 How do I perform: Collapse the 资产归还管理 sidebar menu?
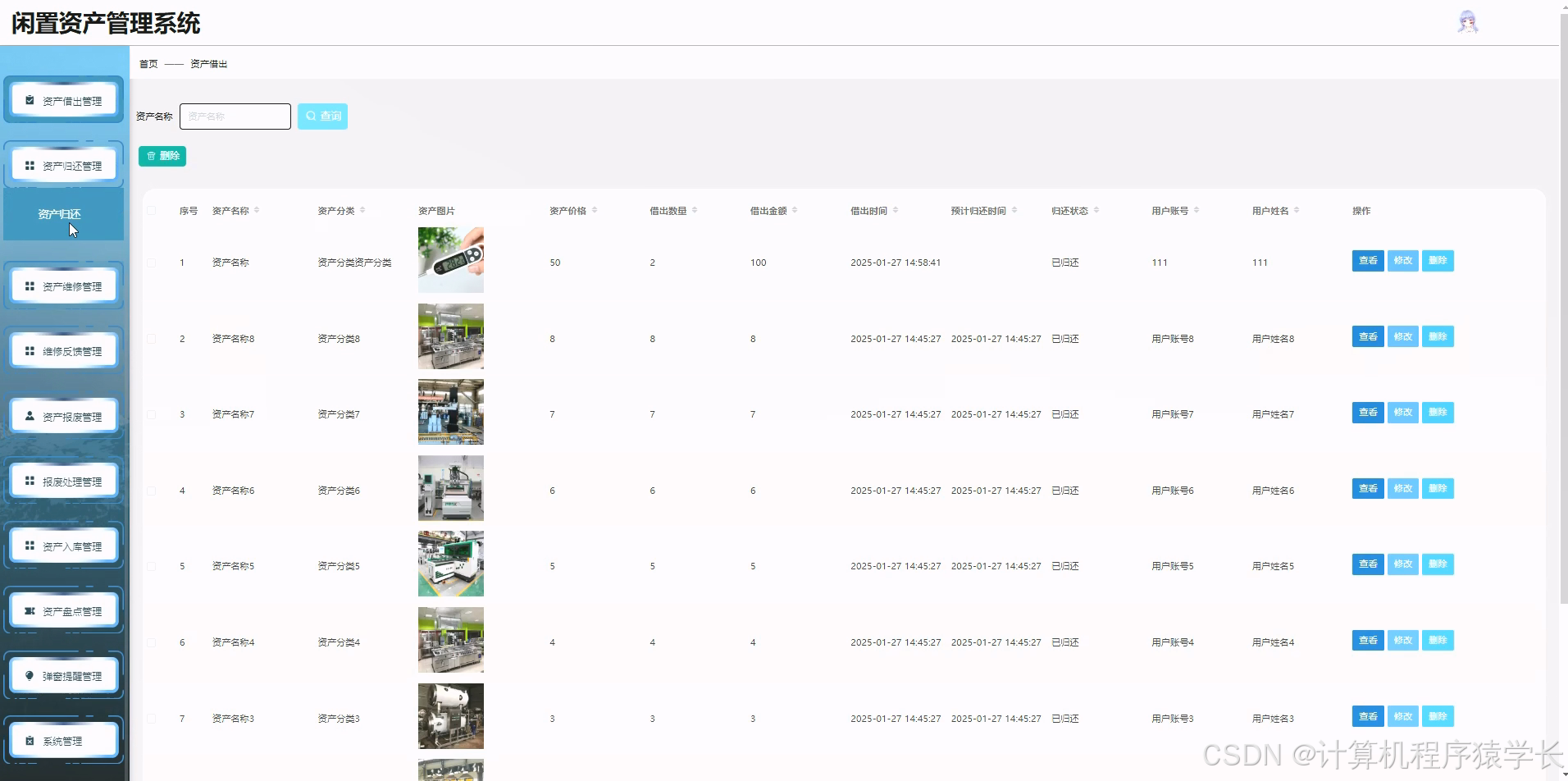[64, 166]
